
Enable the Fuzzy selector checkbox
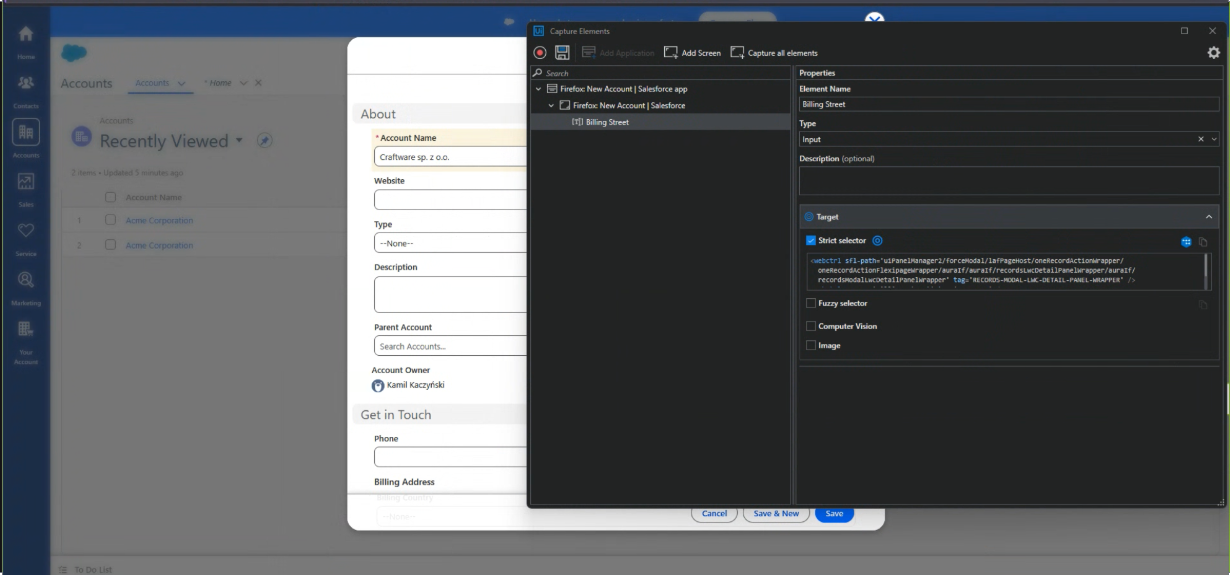click(x=811, y=303)
